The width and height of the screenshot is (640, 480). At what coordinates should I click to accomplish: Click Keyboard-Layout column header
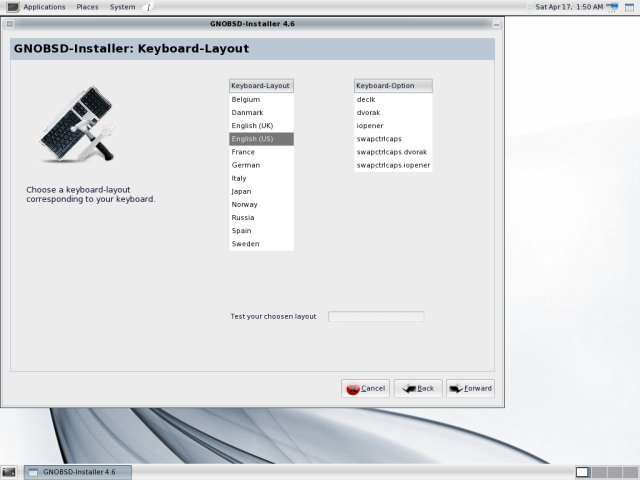(261, 86)
